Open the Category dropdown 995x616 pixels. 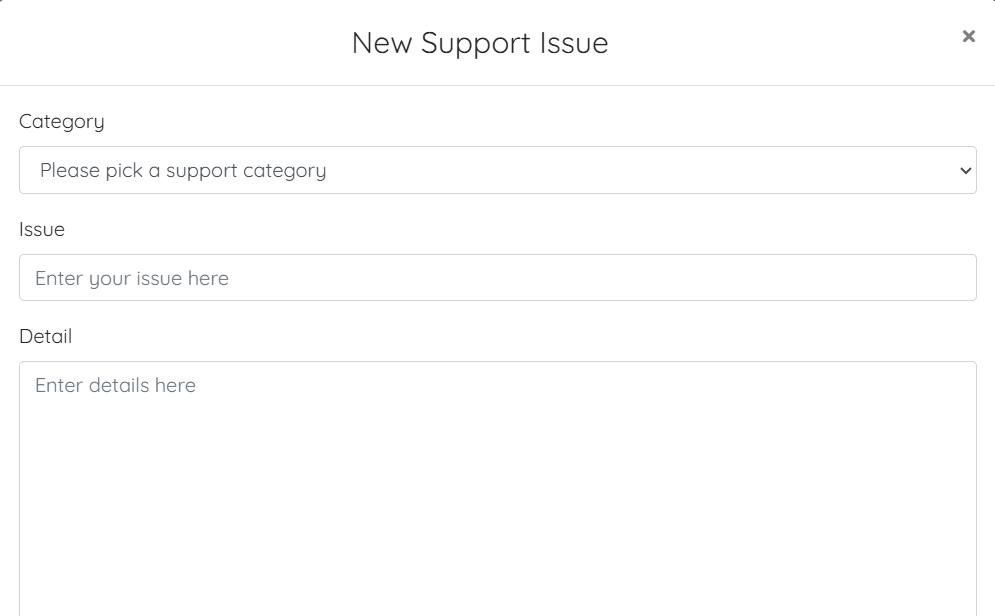497,170
